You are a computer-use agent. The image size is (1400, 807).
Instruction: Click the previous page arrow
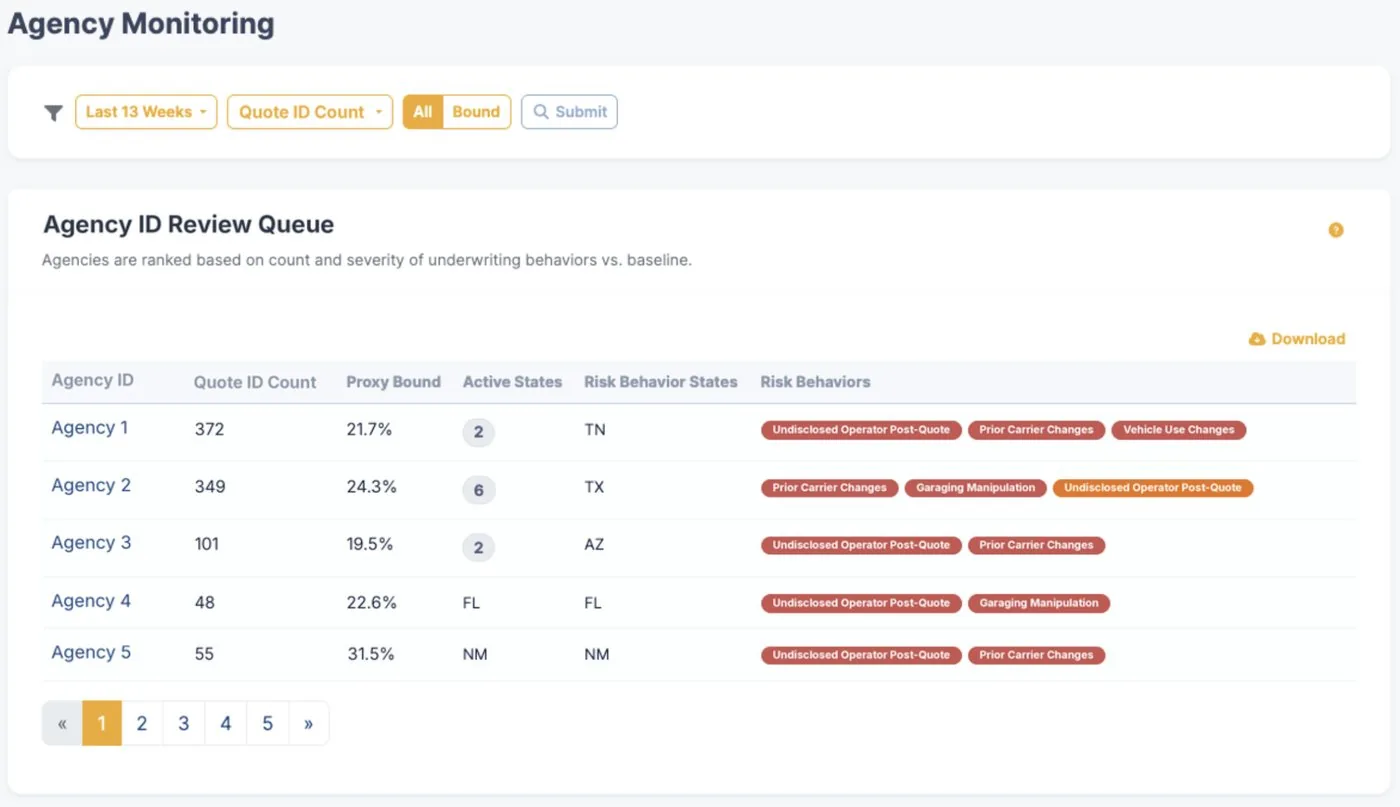[62, 723]
